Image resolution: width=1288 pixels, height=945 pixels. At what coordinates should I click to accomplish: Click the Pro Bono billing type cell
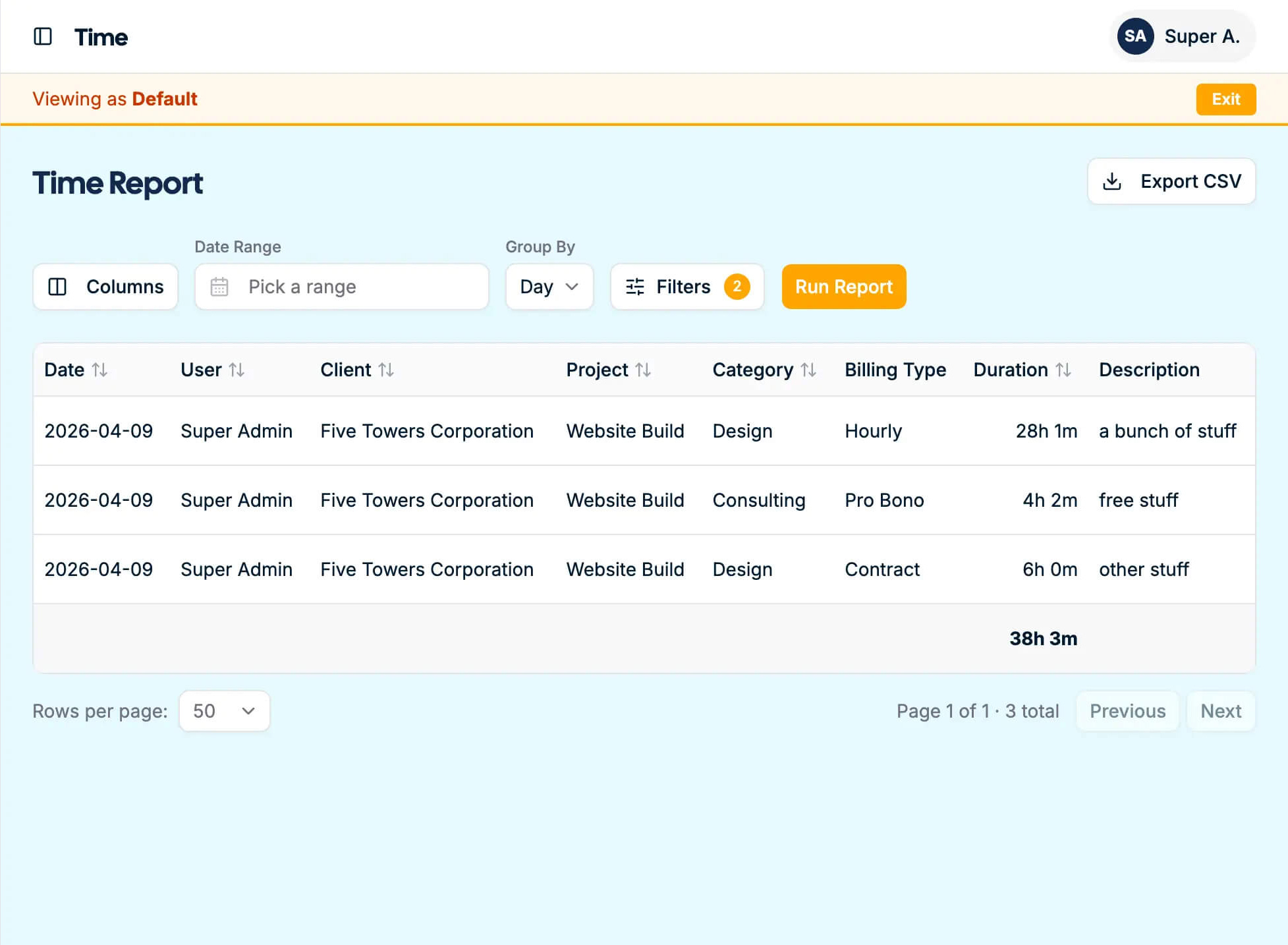[x=885, y=500]
